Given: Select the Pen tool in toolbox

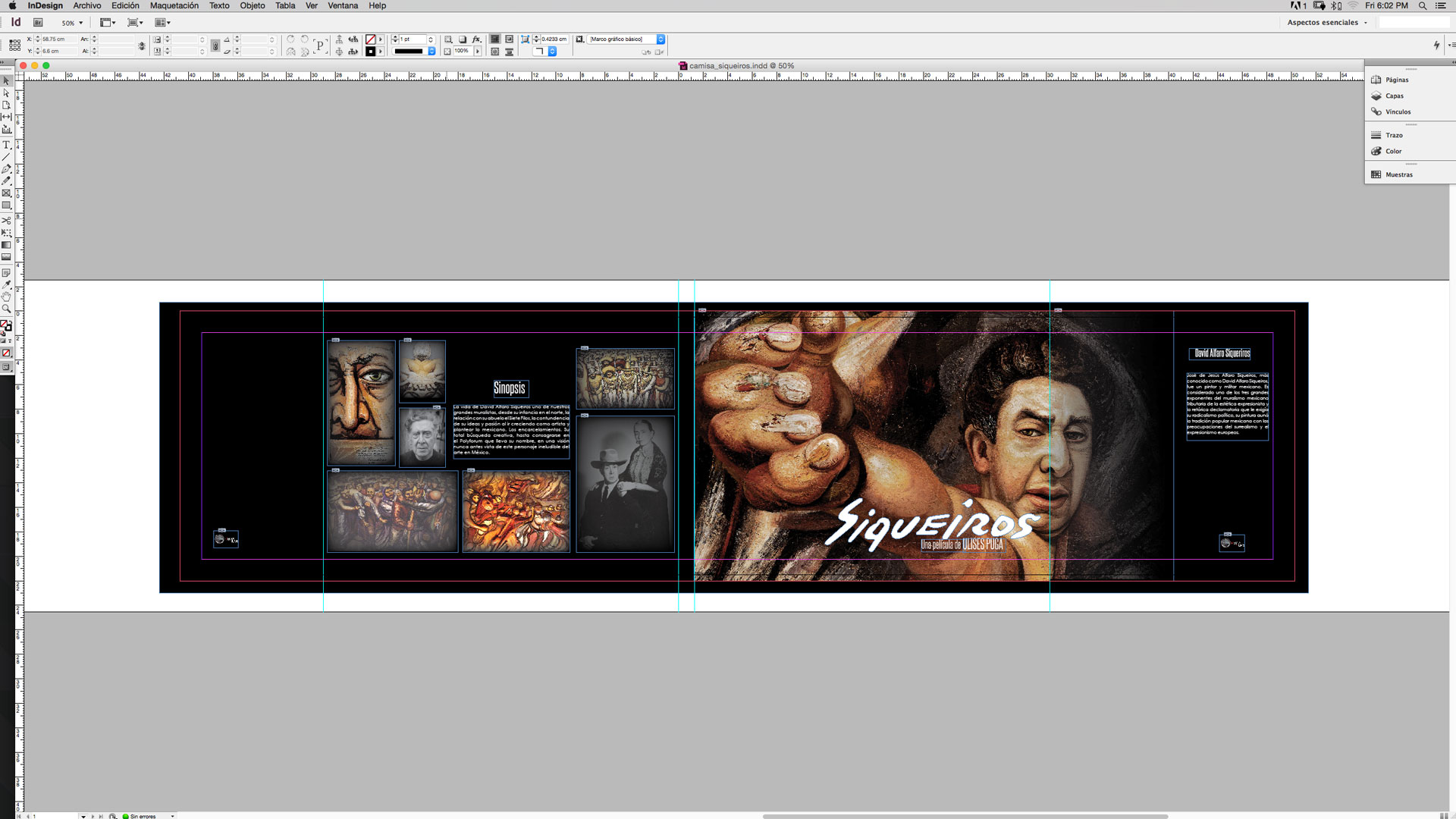Looking at the screenshot, I should click(6, 168).
